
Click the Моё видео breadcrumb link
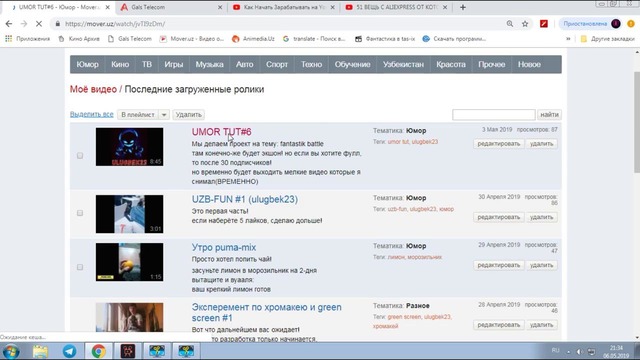(93, 89)
